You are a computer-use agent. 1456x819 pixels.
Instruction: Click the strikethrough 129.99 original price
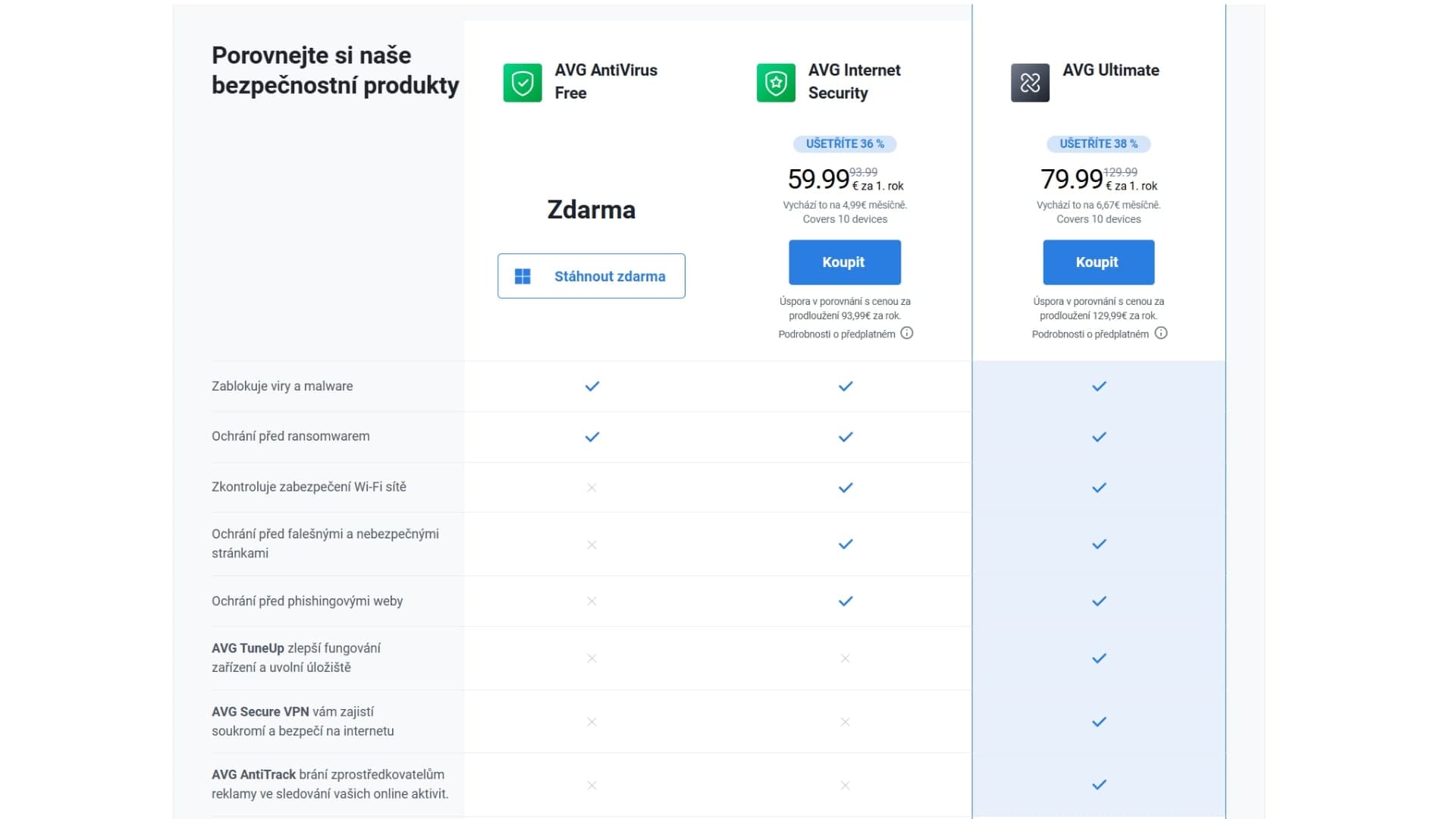(x=1120, y=172)
